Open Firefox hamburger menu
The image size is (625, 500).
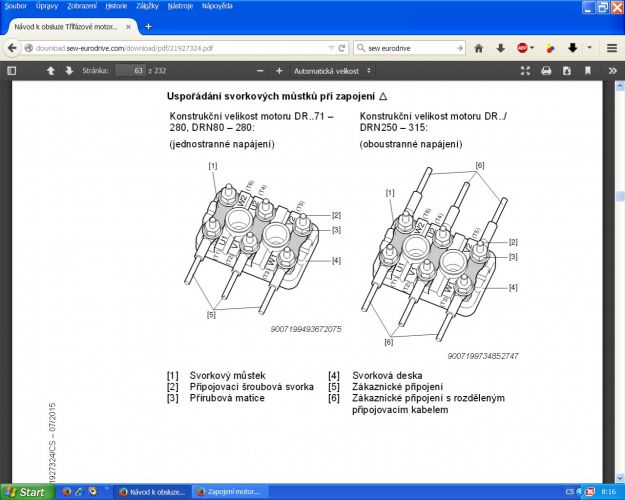point(612,48)
